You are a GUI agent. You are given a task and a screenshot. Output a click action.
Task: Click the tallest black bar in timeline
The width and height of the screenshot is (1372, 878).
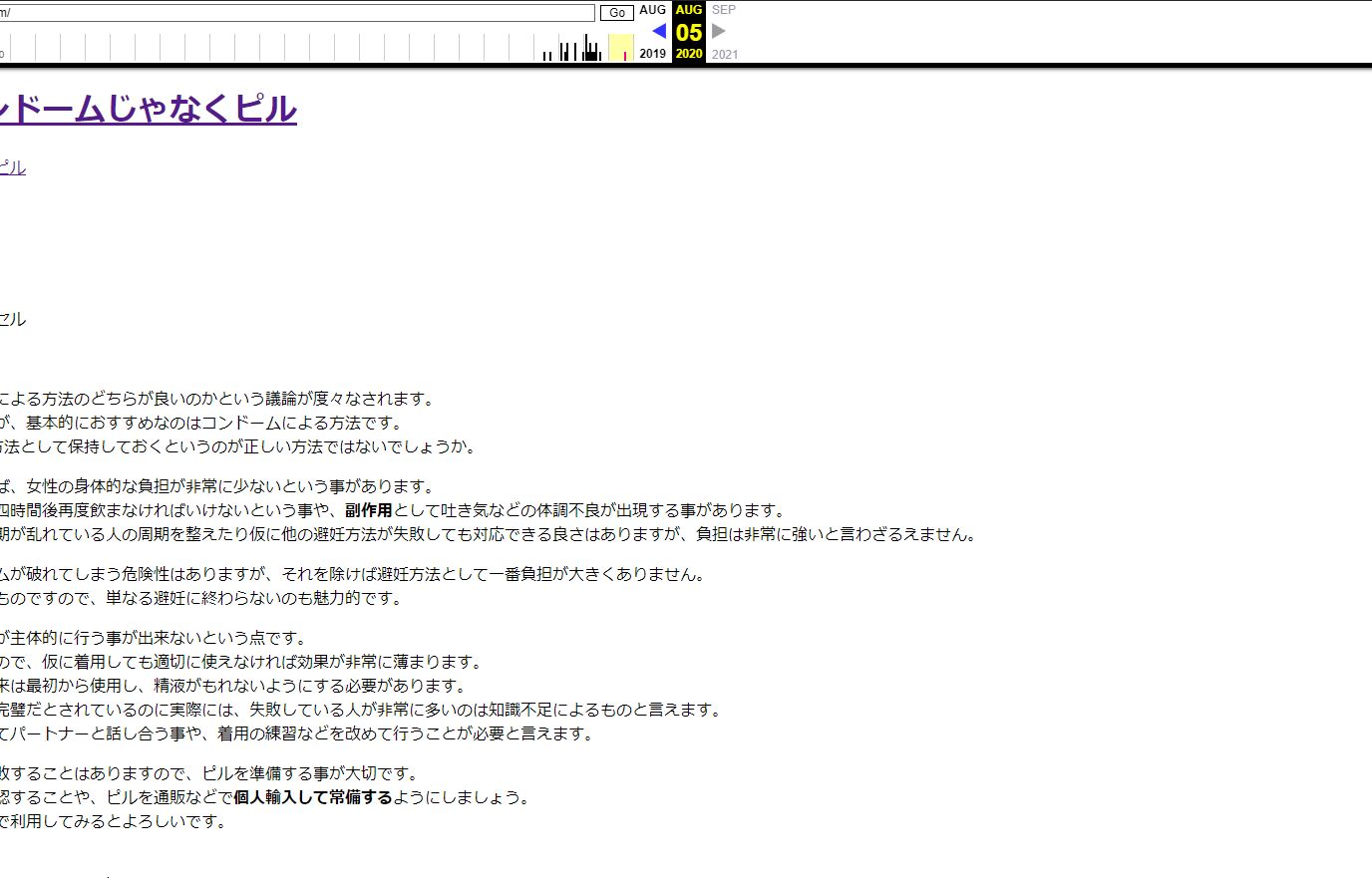click(x=585, y=48)
